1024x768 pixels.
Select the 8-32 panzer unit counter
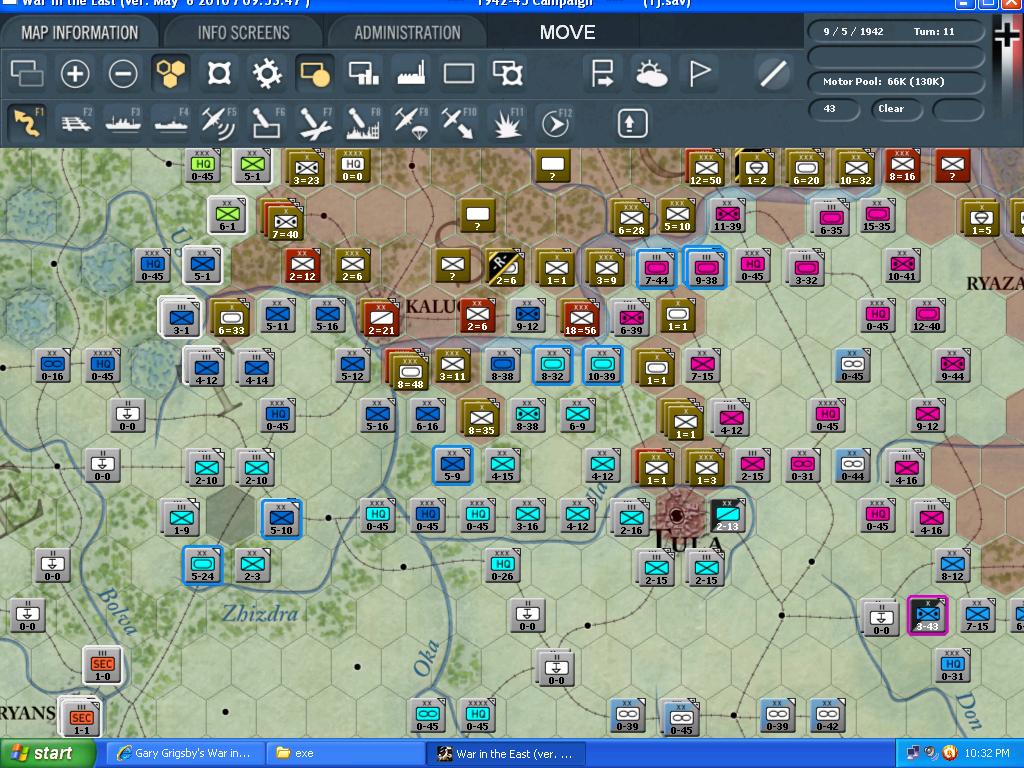[552, 366]
